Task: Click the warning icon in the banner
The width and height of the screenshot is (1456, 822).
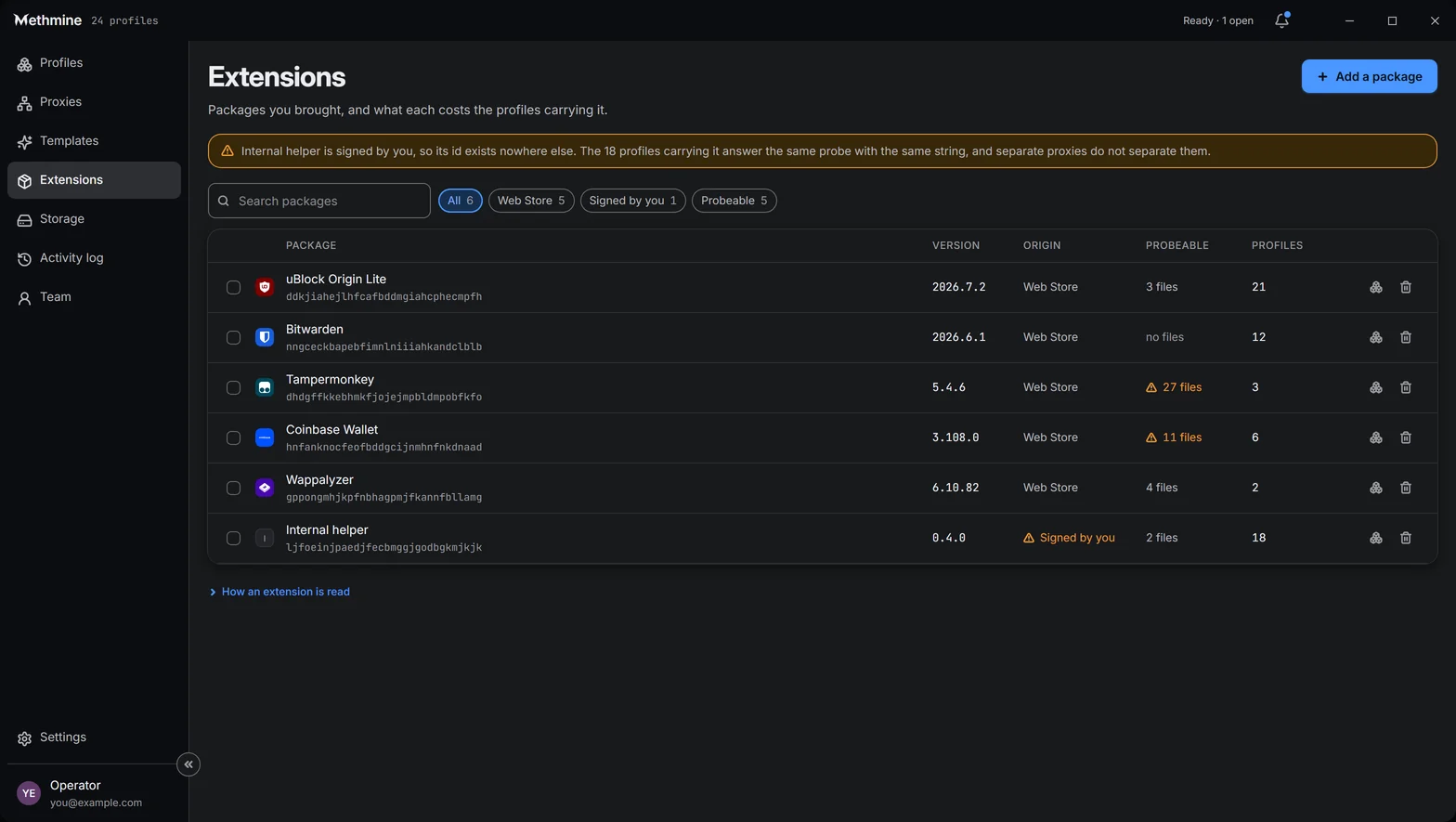Action: tap(227, 150)
